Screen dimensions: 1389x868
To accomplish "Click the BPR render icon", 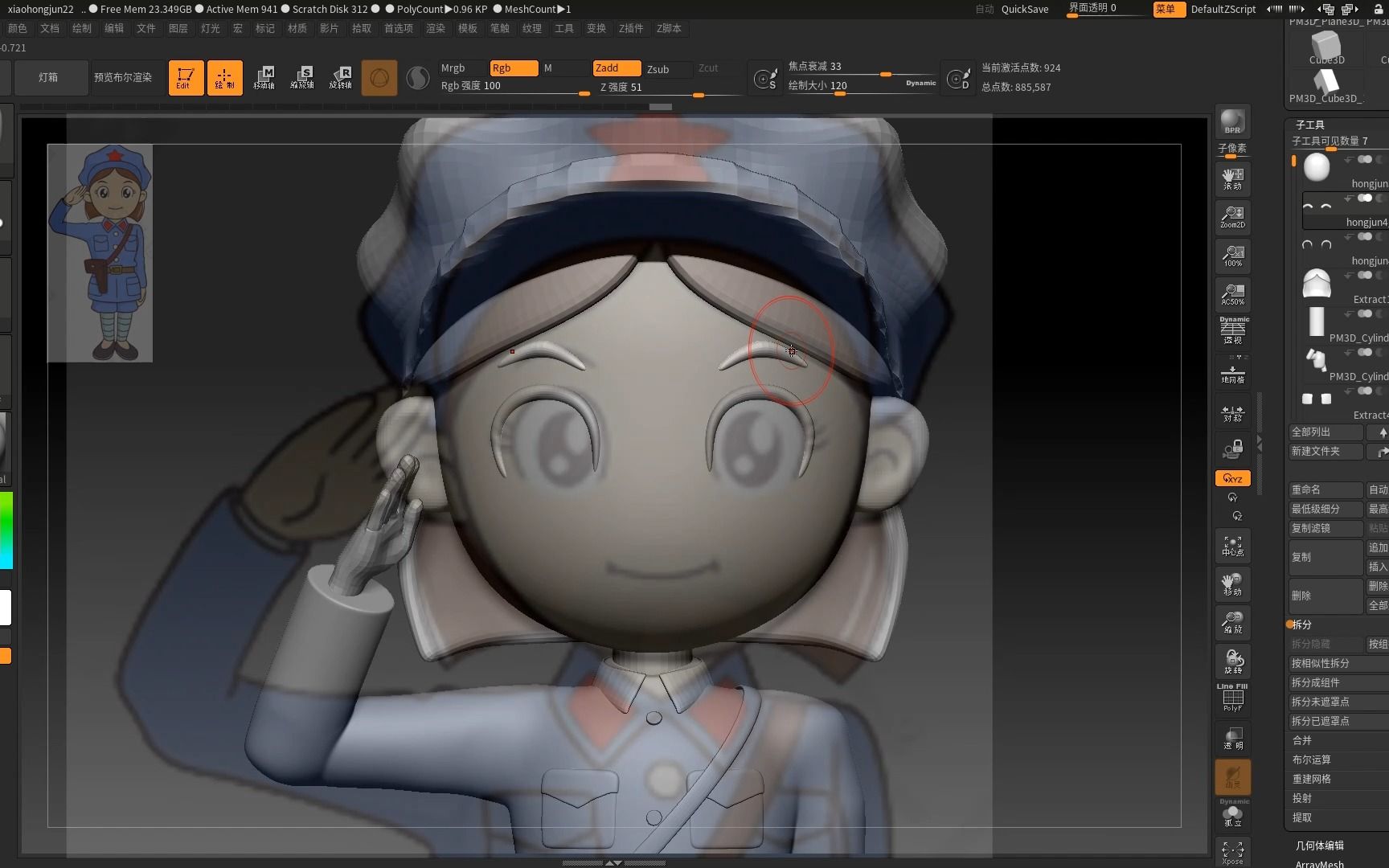I will tap(1232, 122).
